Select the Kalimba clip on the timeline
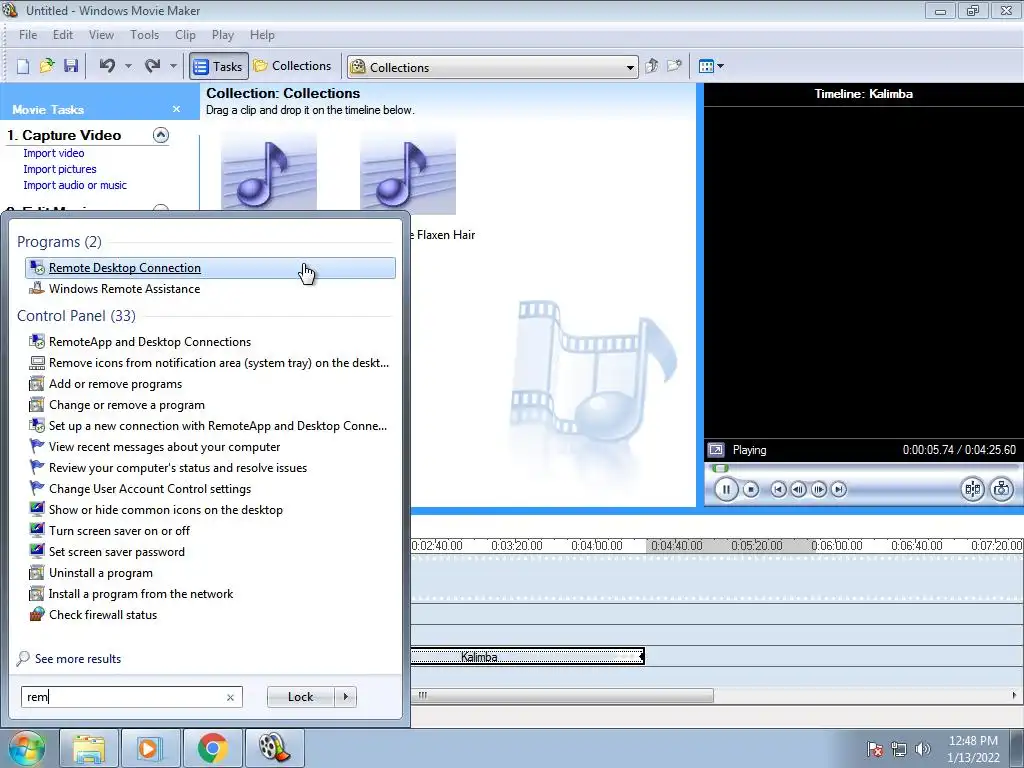 527,656
